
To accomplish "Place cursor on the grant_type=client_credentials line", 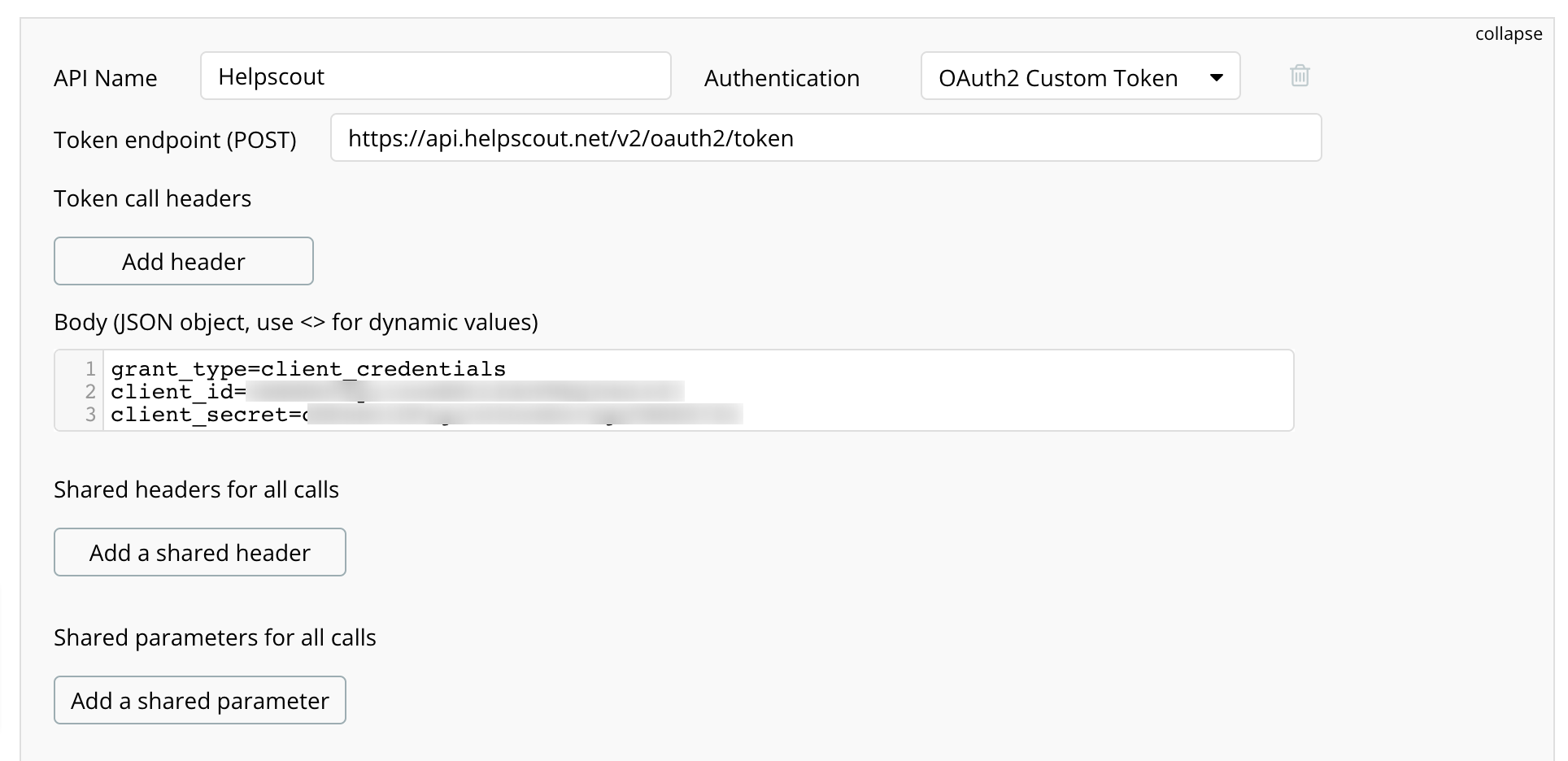I will point(308,369).
